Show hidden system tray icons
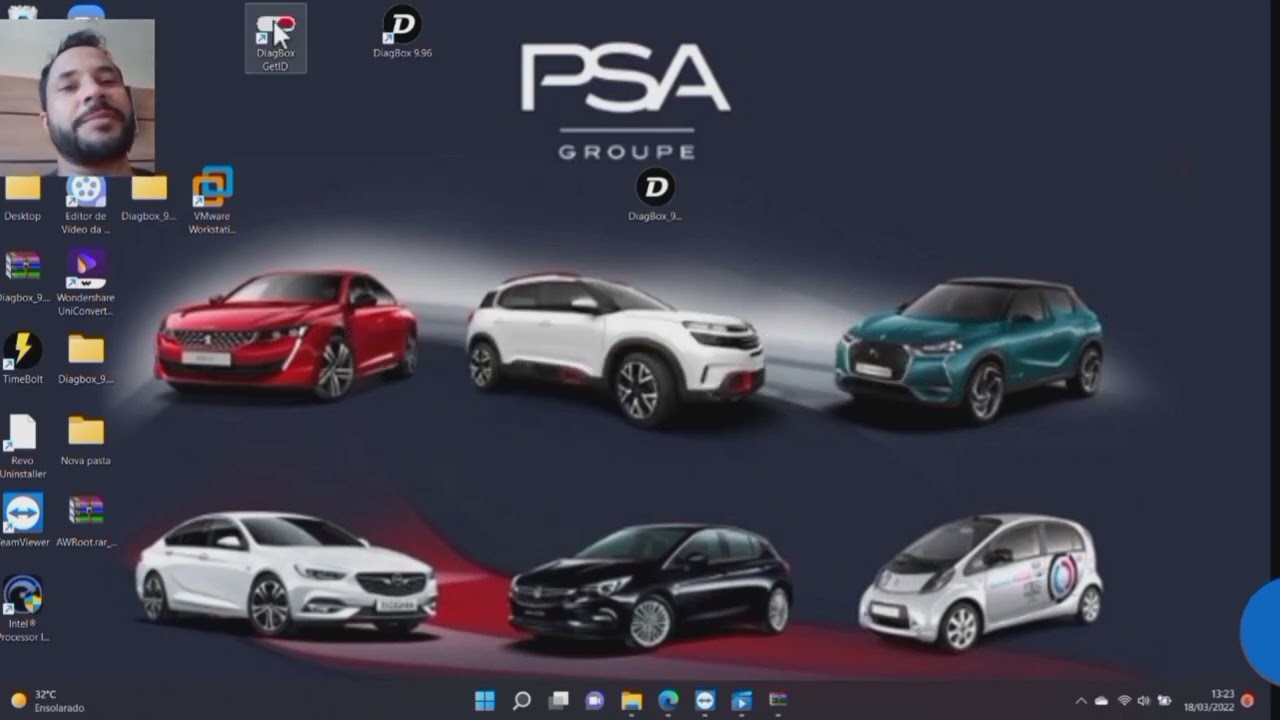 pyautogui.click(x=1081, y=701)
